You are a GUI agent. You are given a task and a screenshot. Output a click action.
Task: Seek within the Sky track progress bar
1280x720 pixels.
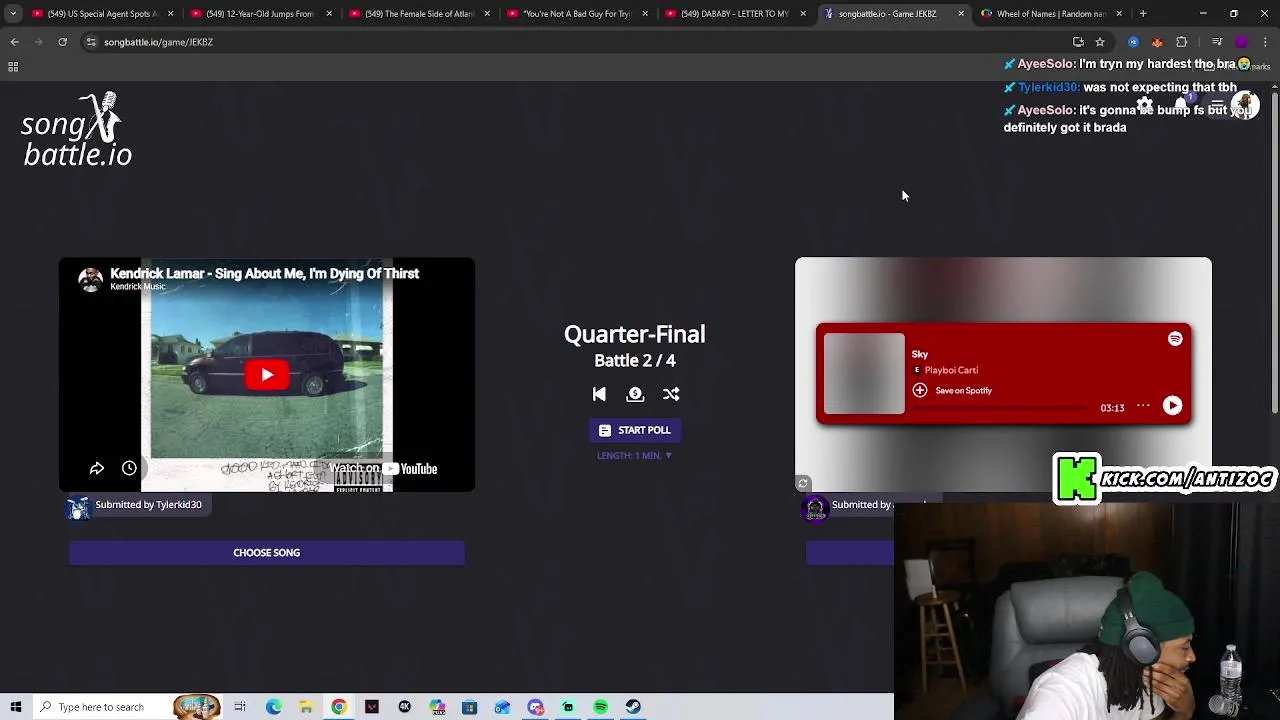click(999, 408)
